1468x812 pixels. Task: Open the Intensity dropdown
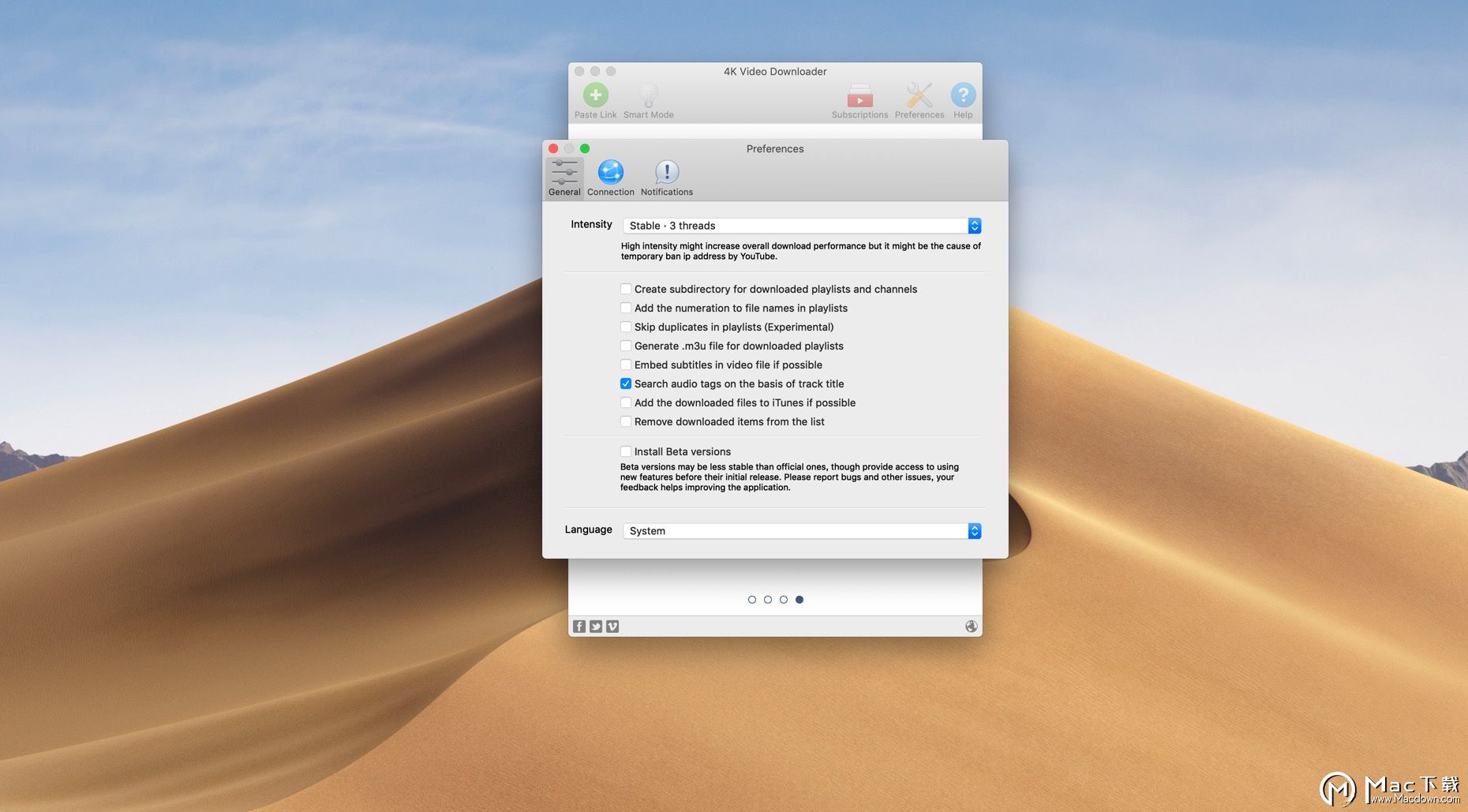pyautogui.click(x=801, y=226)
